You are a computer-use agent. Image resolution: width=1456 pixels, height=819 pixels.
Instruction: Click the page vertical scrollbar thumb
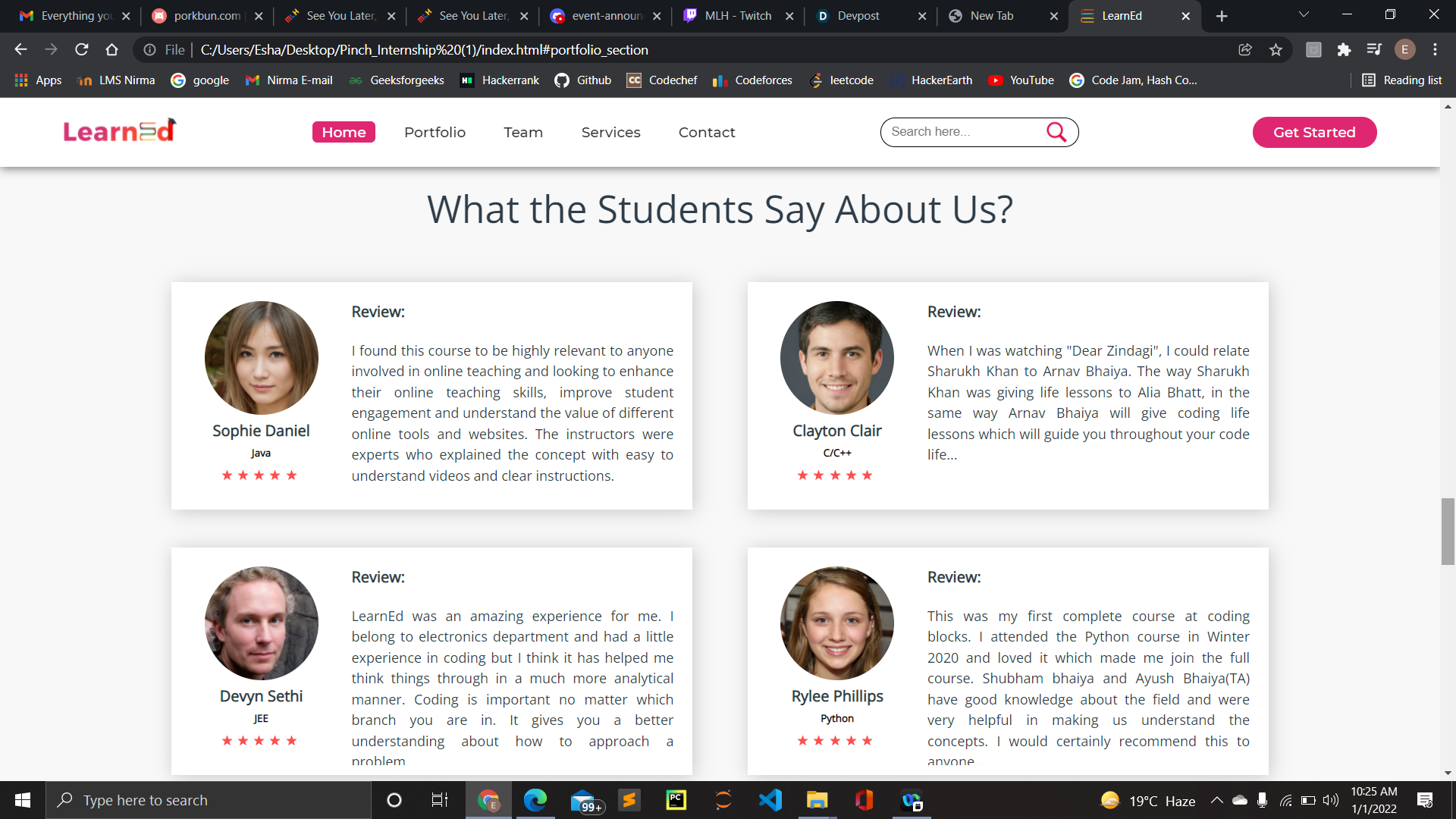(1448, 531)
